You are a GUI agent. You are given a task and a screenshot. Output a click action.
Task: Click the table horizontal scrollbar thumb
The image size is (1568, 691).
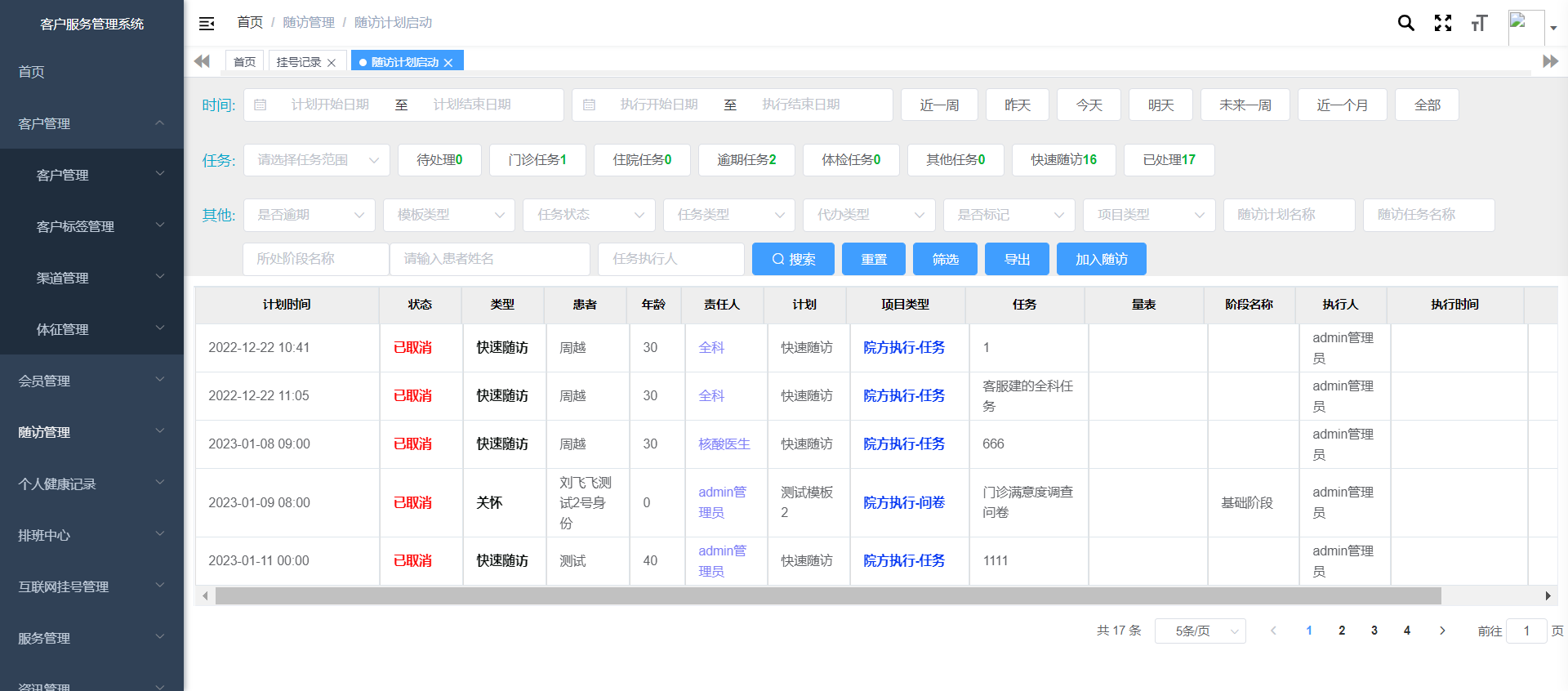[828, 596]
